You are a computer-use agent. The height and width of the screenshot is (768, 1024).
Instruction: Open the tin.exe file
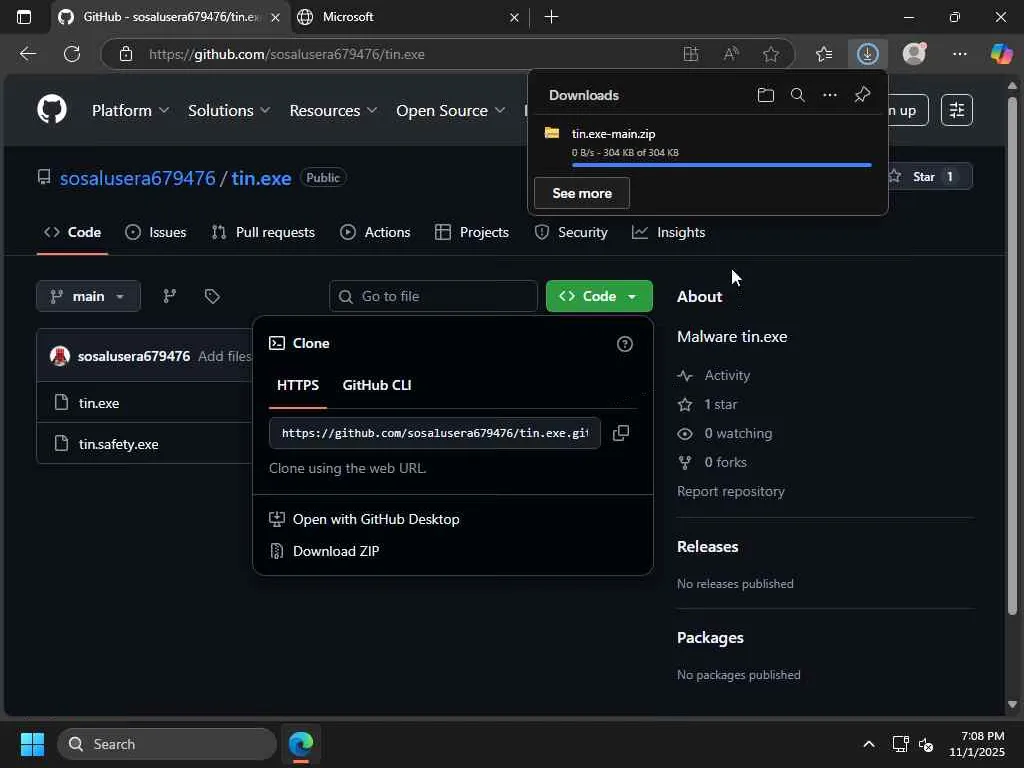[x=99, y=403]
